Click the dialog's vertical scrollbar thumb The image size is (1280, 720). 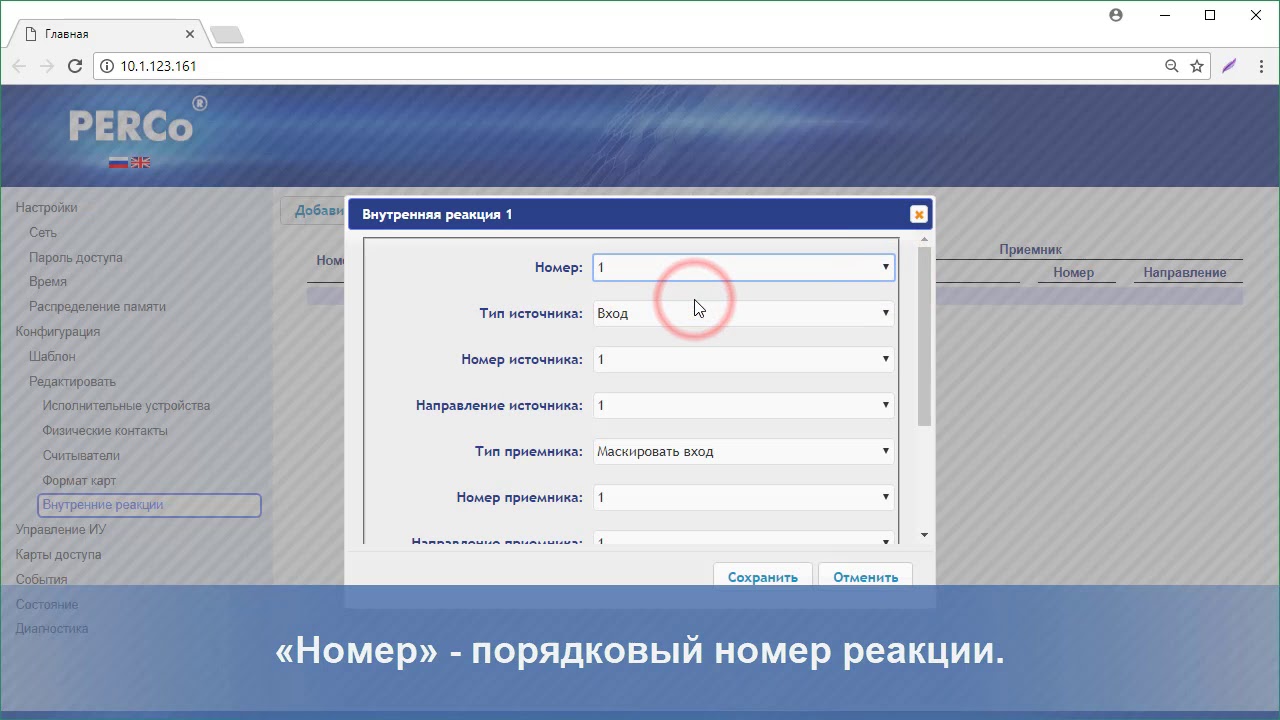[924, 336]
